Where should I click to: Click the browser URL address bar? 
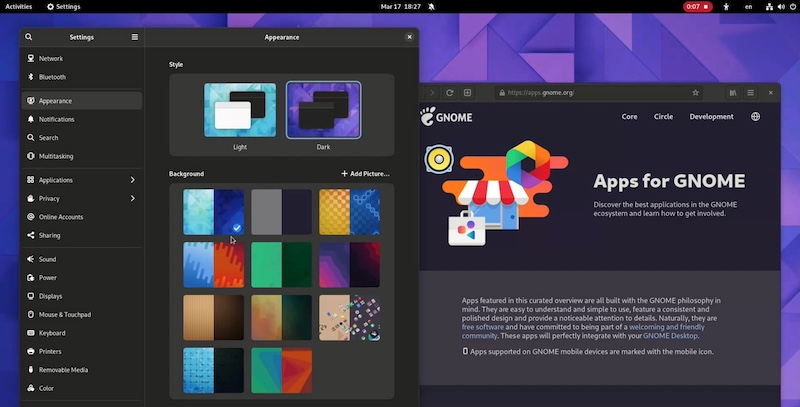tap(599, 92)
